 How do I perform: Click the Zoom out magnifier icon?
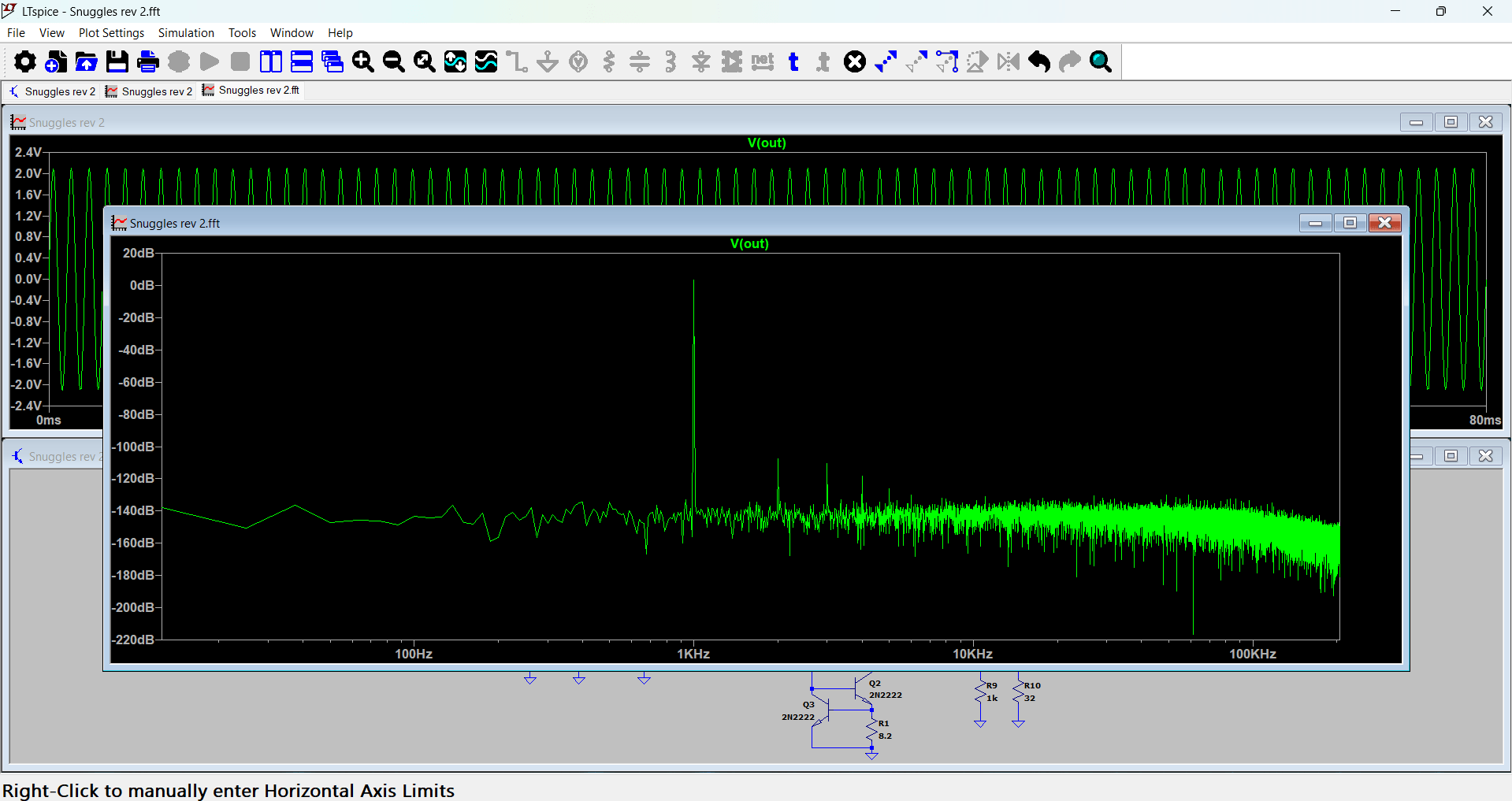click(394, 61)
